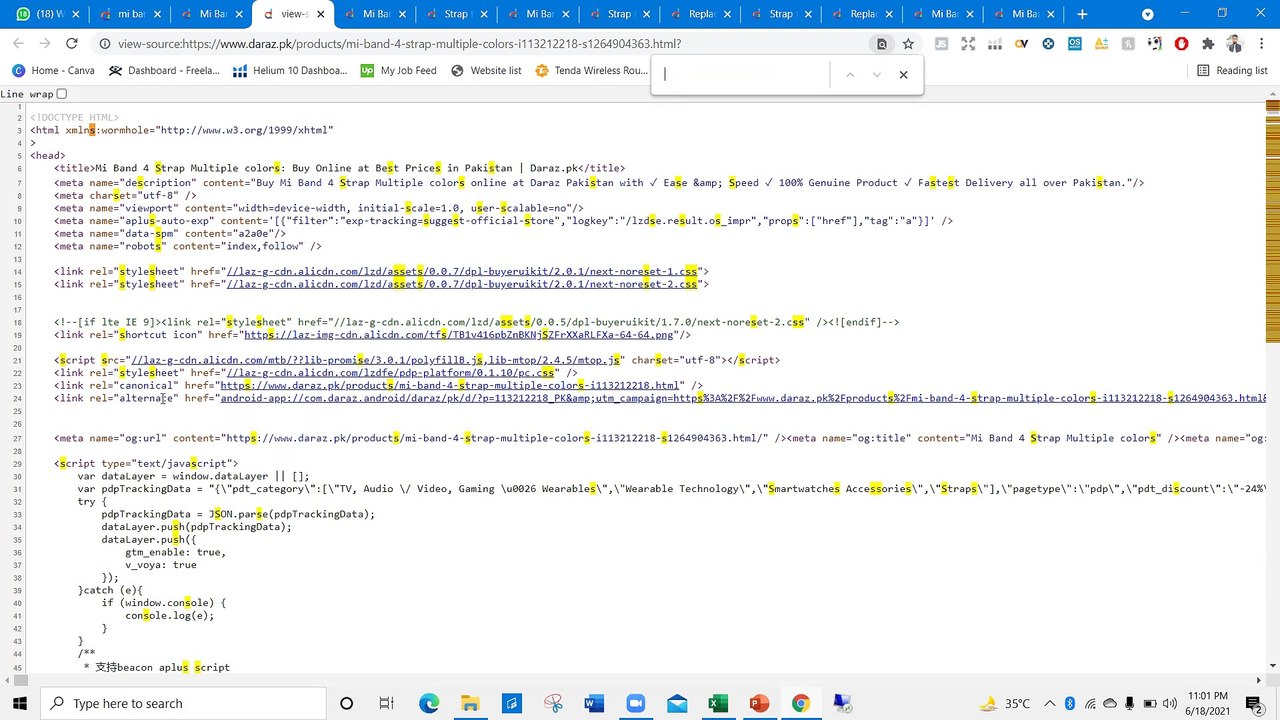1280x720 pixels.
Task: Open the polyfillB.js script src link
Action: click(376, 360)
